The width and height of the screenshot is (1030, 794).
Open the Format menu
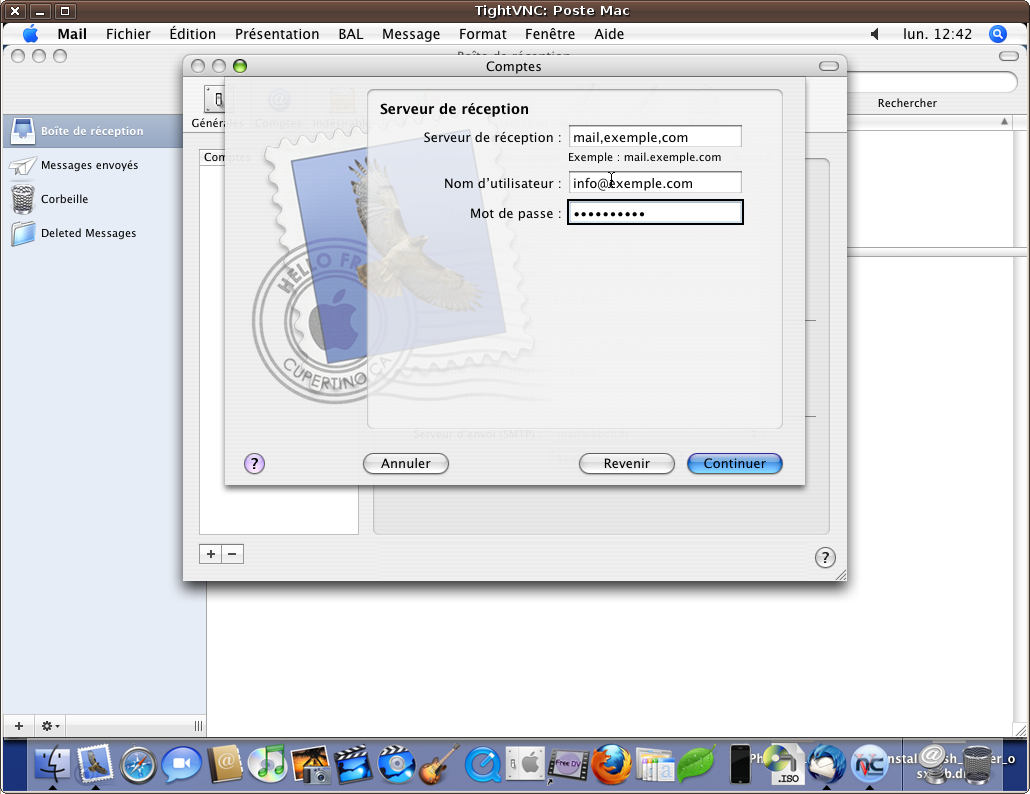(483, 34)
